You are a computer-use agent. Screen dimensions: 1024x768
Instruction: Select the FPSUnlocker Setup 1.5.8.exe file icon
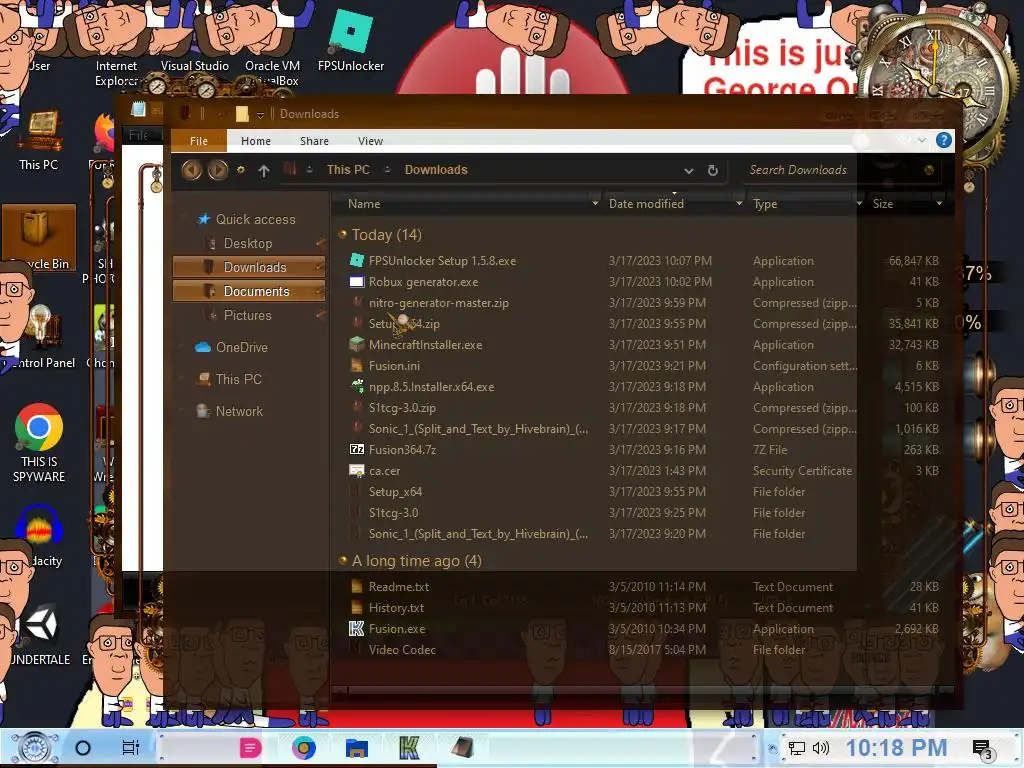click(x=357, y=261)
